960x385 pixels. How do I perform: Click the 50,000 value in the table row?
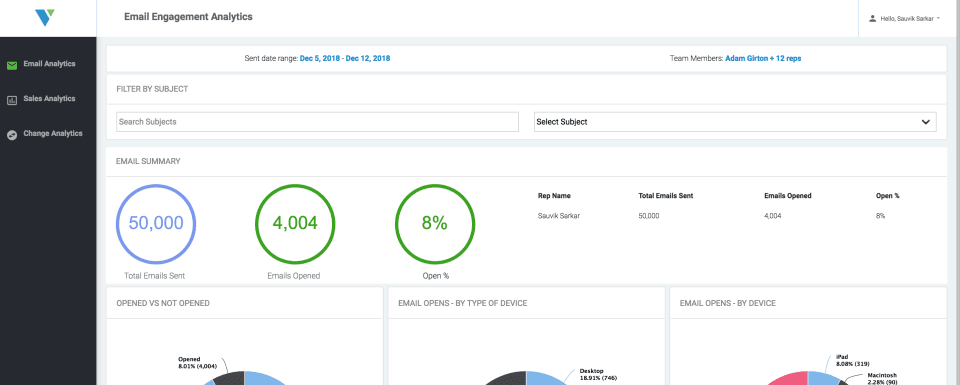tap(648, 217)
